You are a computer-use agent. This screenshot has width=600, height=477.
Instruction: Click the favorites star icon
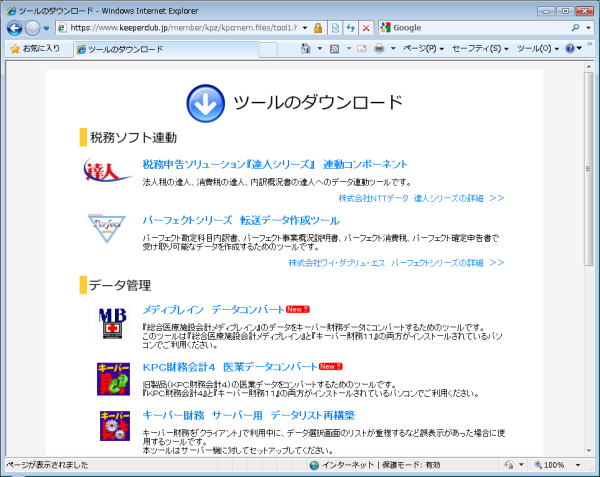15,49
